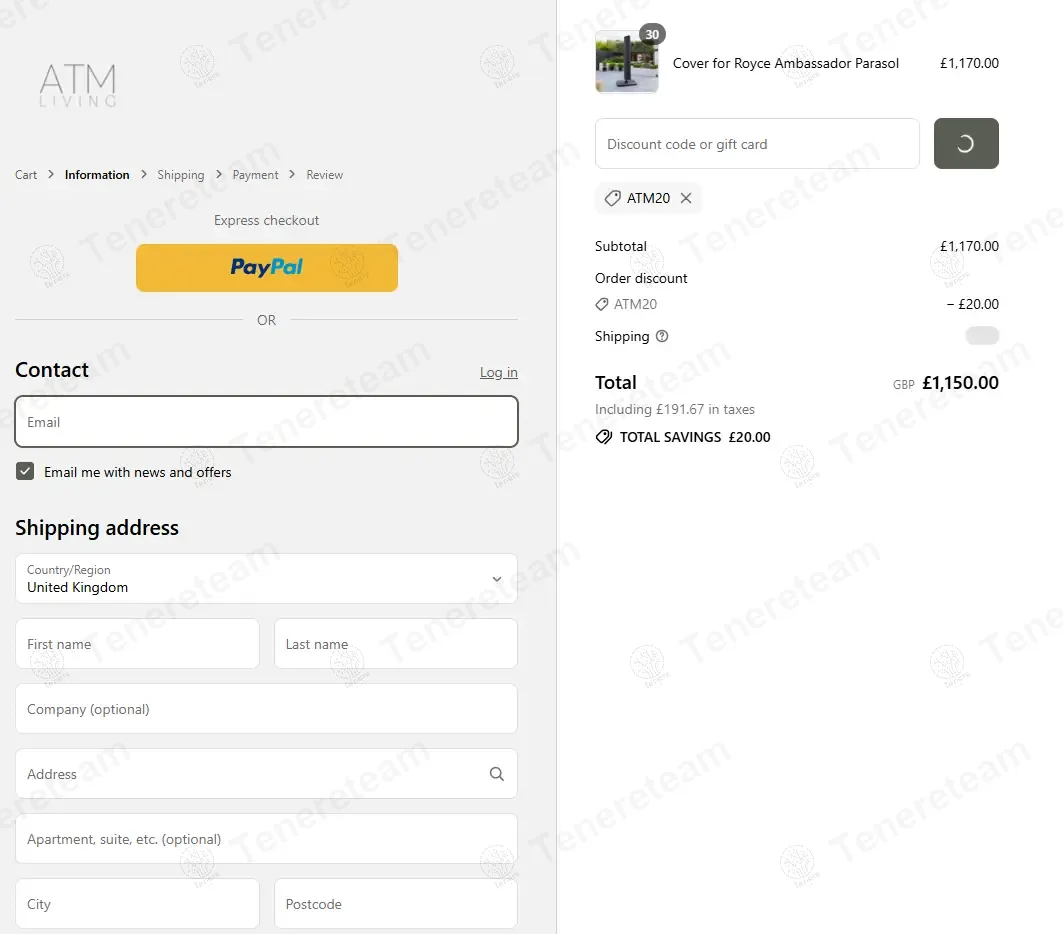Click the £1,150.00 total amount
This screenshot has width=1063, height=934.
click(x=960, y=383)
